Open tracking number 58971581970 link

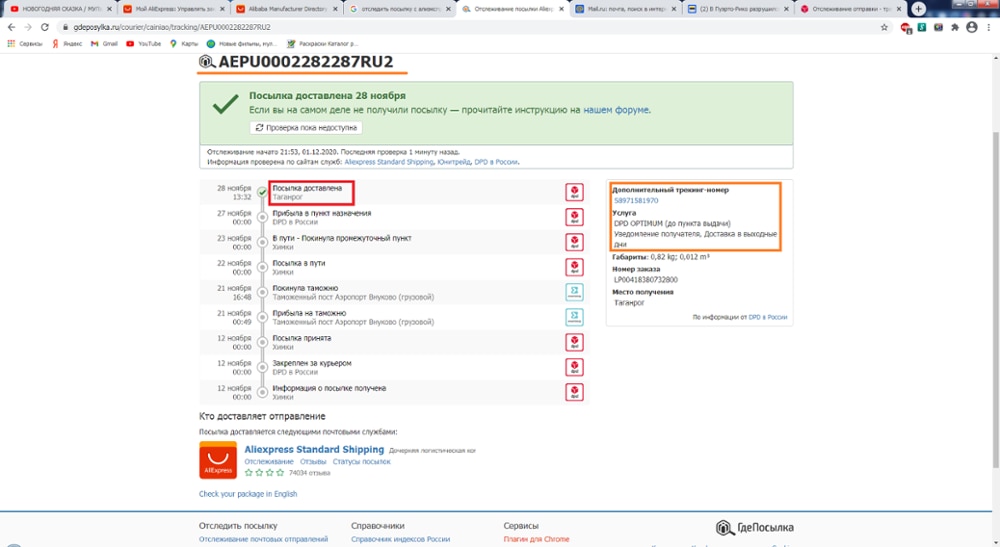tap(636, 200)
